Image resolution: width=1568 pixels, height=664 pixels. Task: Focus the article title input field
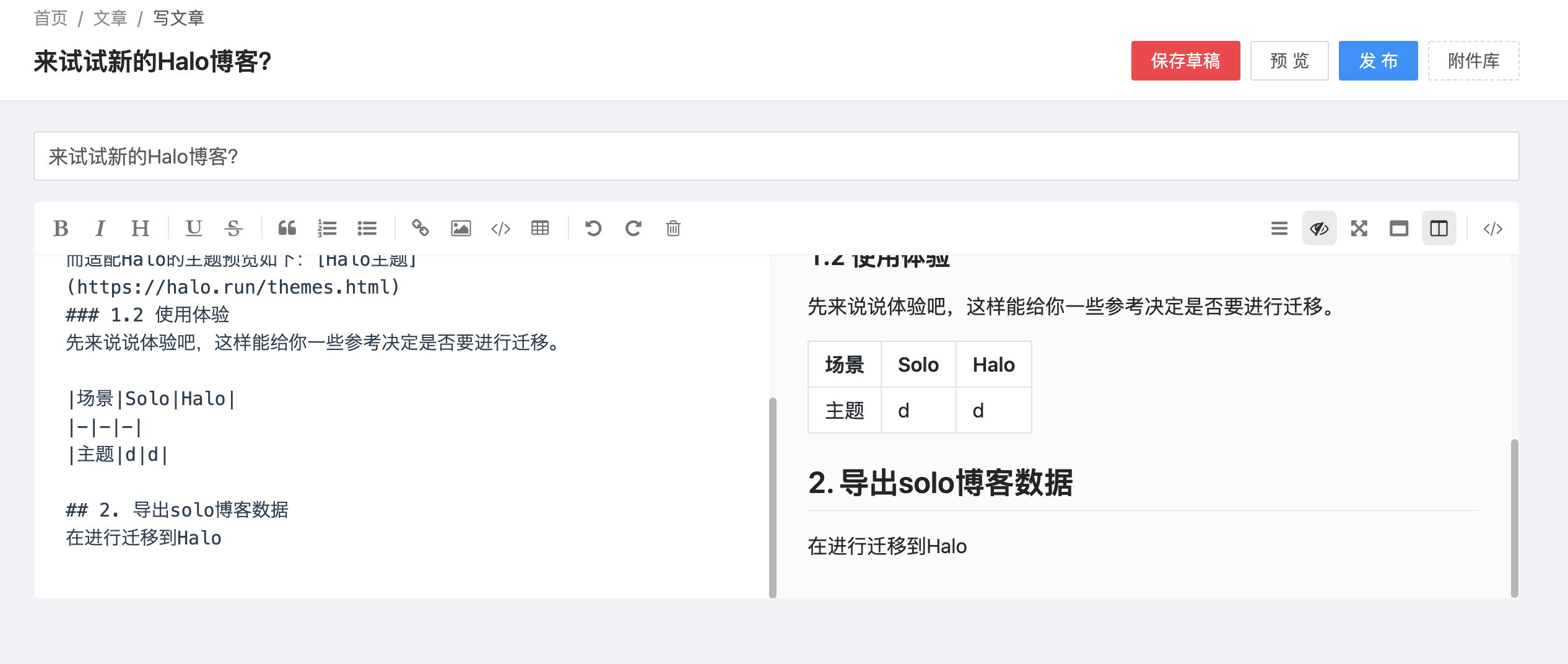pyautogui.click(x=777, y=156)
